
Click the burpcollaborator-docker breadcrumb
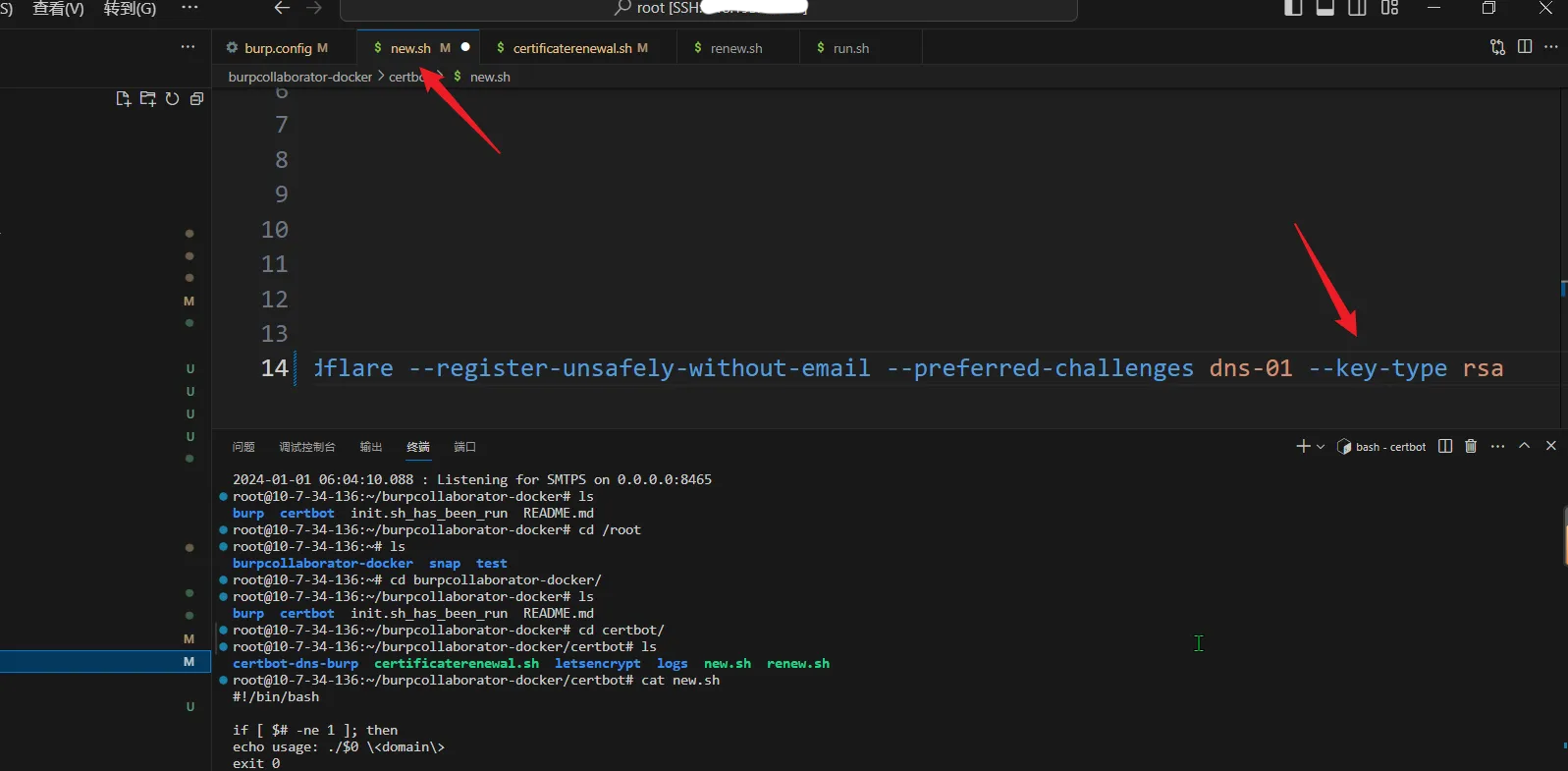coord(299,77)
